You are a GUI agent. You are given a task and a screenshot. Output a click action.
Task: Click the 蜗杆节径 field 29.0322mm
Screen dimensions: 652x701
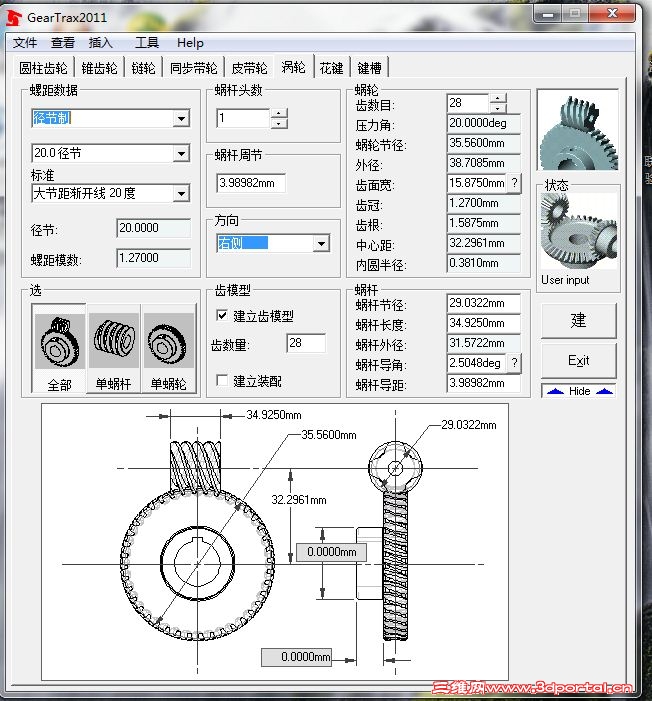pyautogui.click(x=483, y=303)
